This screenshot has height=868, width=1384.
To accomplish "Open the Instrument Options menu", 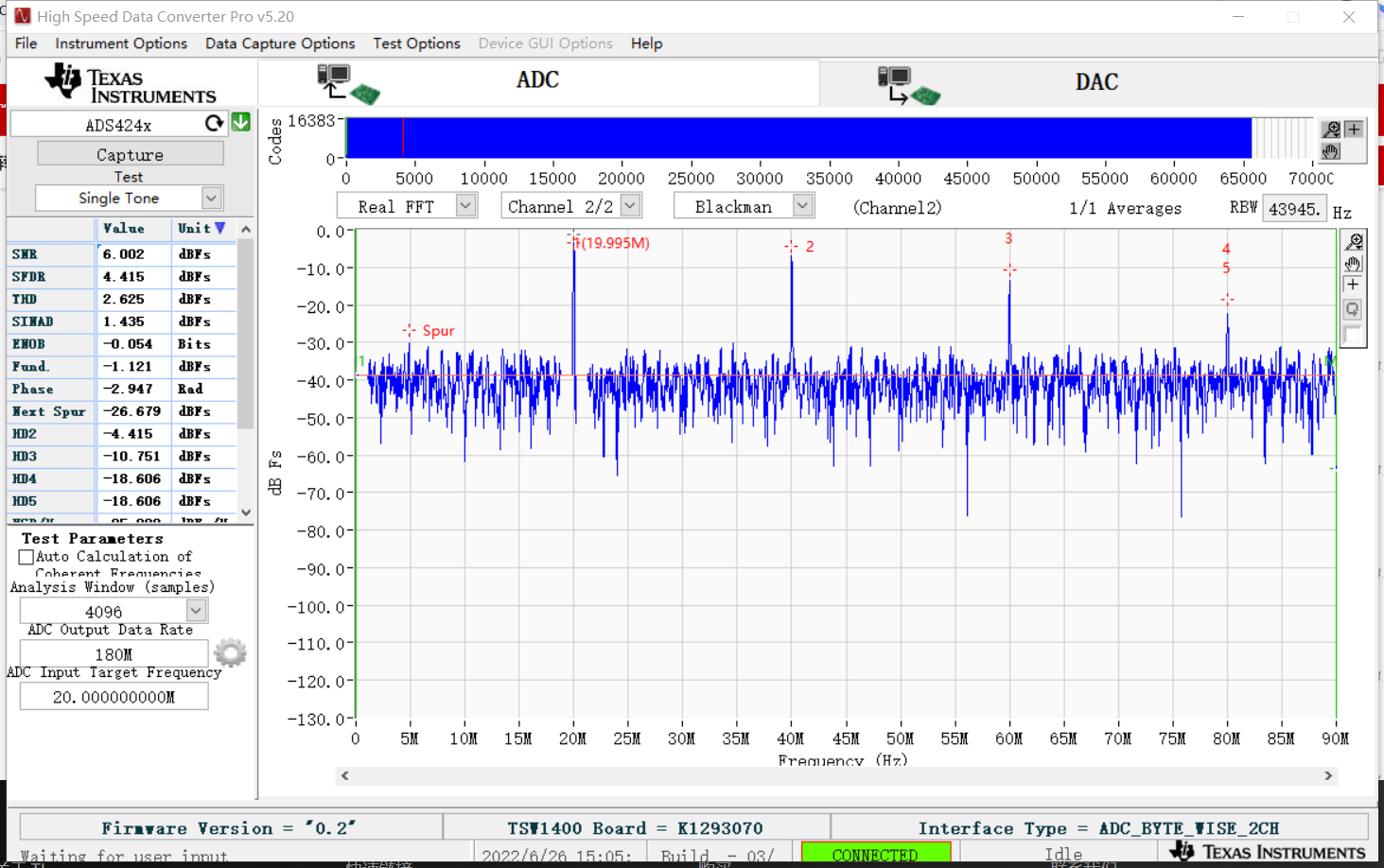I will [x=121, y=43].
